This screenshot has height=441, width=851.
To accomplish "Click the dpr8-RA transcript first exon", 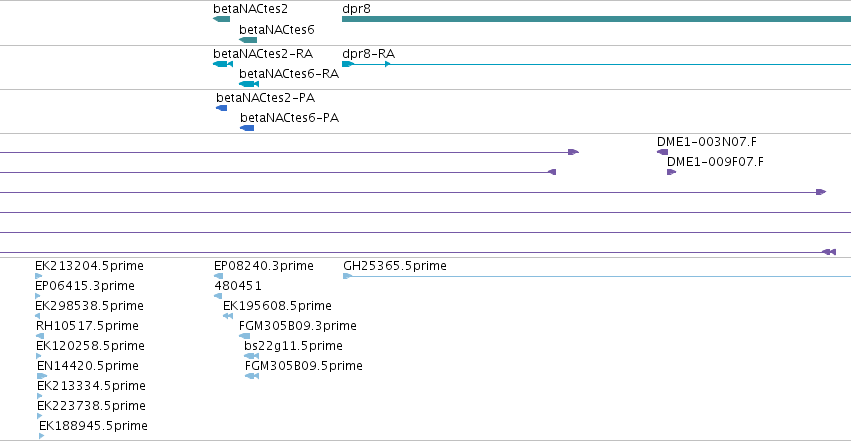I will tap(348, 64).
